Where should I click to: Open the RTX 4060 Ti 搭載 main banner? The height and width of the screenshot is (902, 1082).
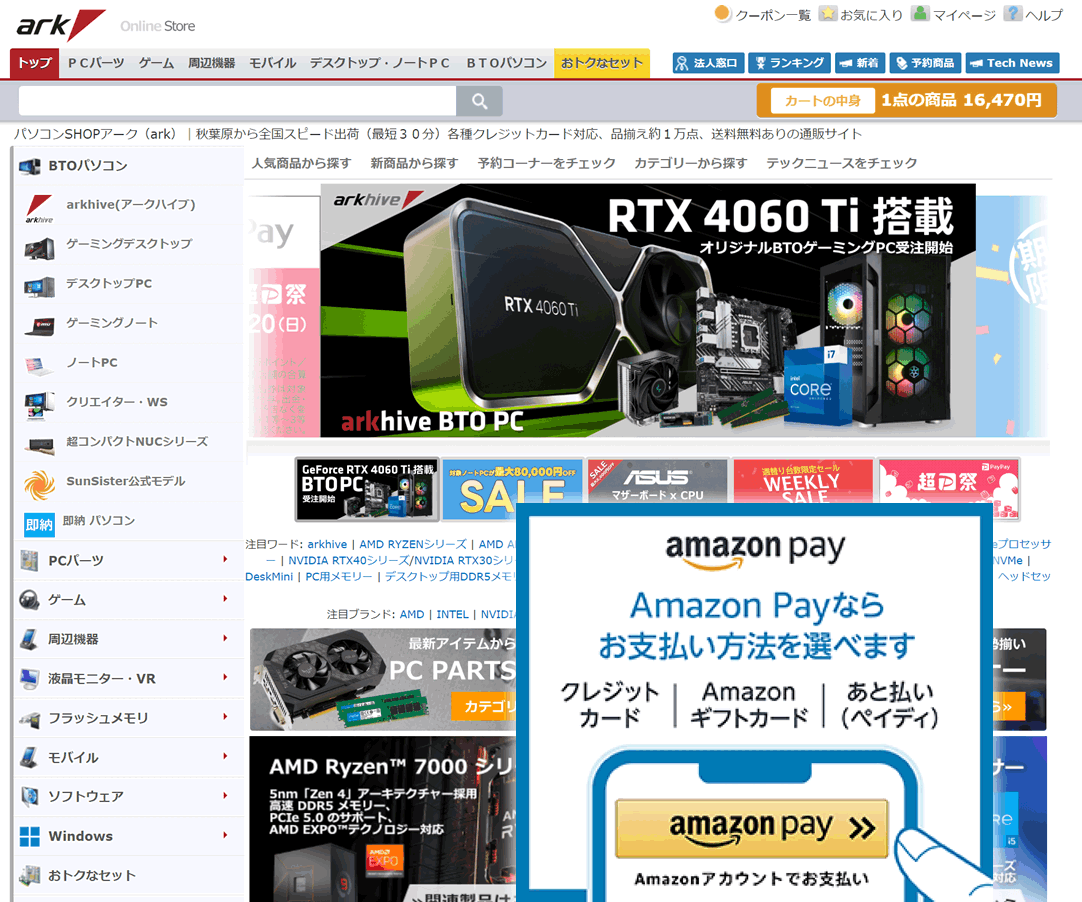648,310
